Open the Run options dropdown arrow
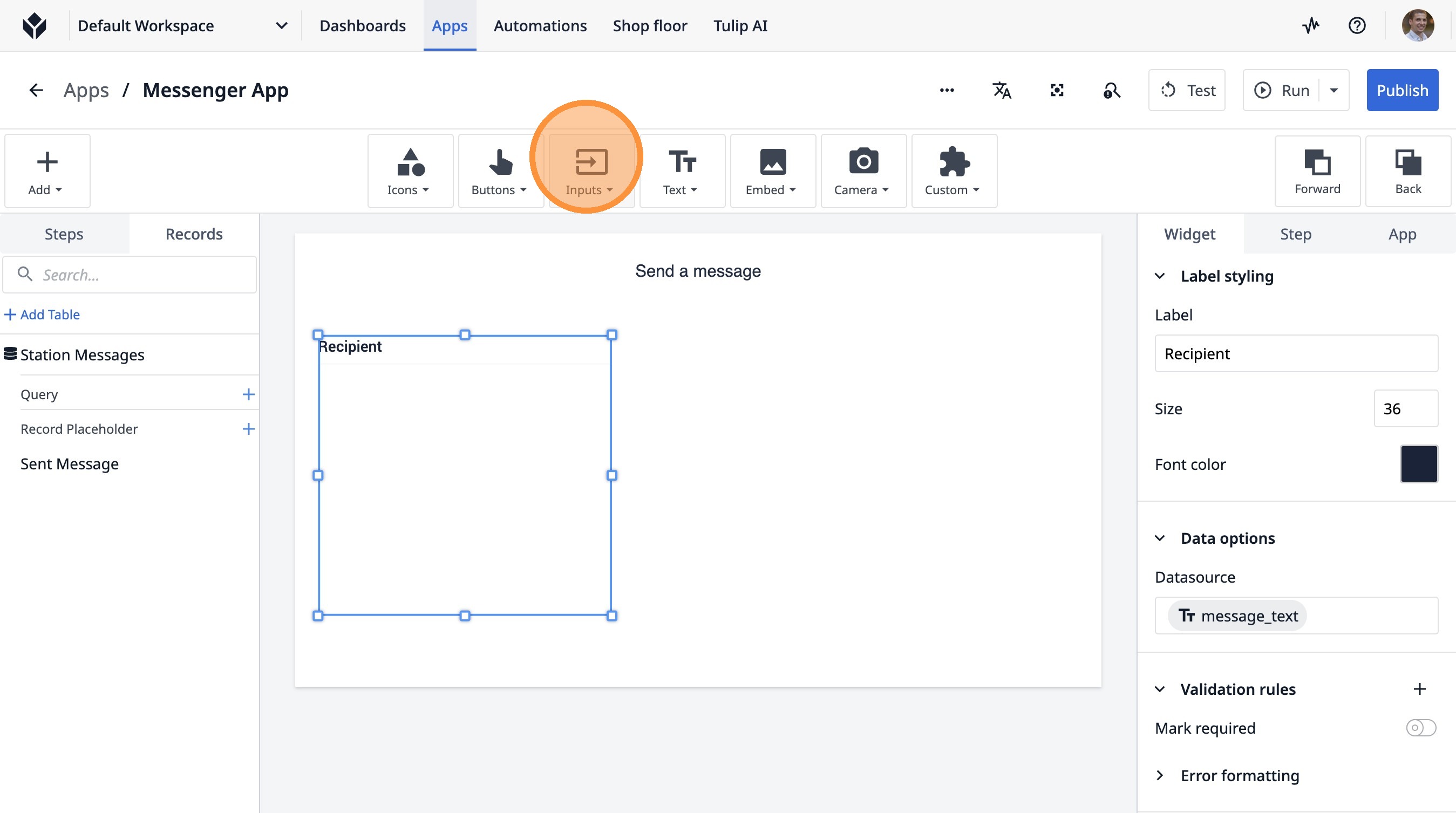The width and height of the screenshot is (1456, 813). [x=1334, y=91]
